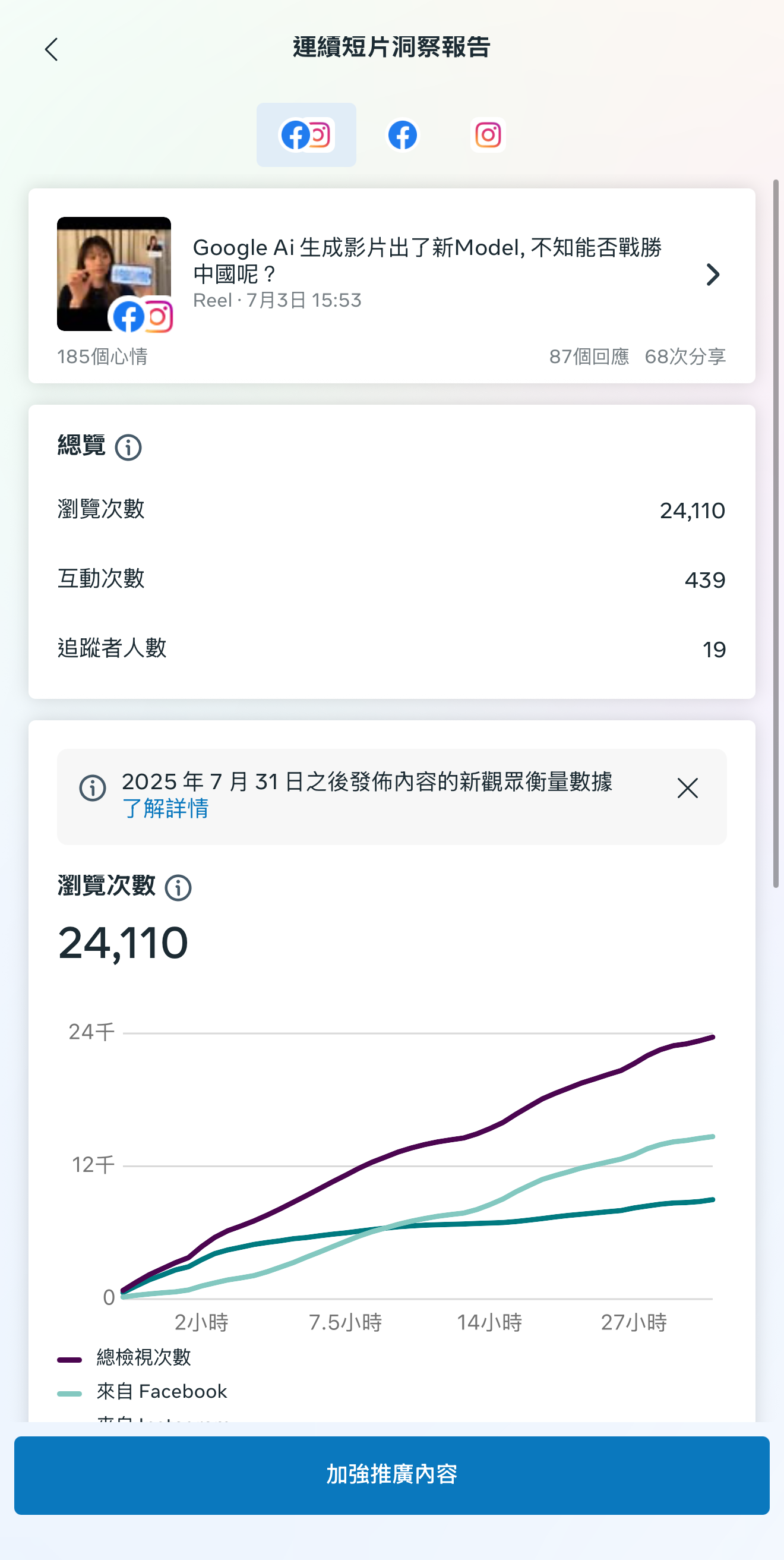784x1560 pixels.
Task: Click the 2小時 axis label
Action: [201, 1323]
